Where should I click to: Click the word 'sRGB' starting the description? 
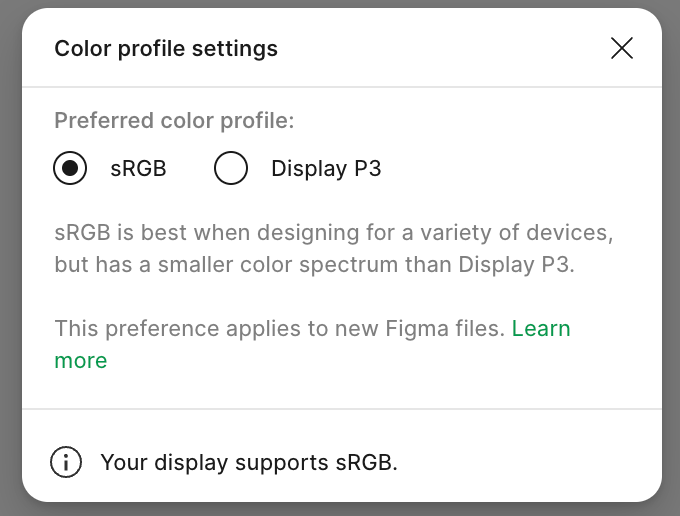(82, 232)
